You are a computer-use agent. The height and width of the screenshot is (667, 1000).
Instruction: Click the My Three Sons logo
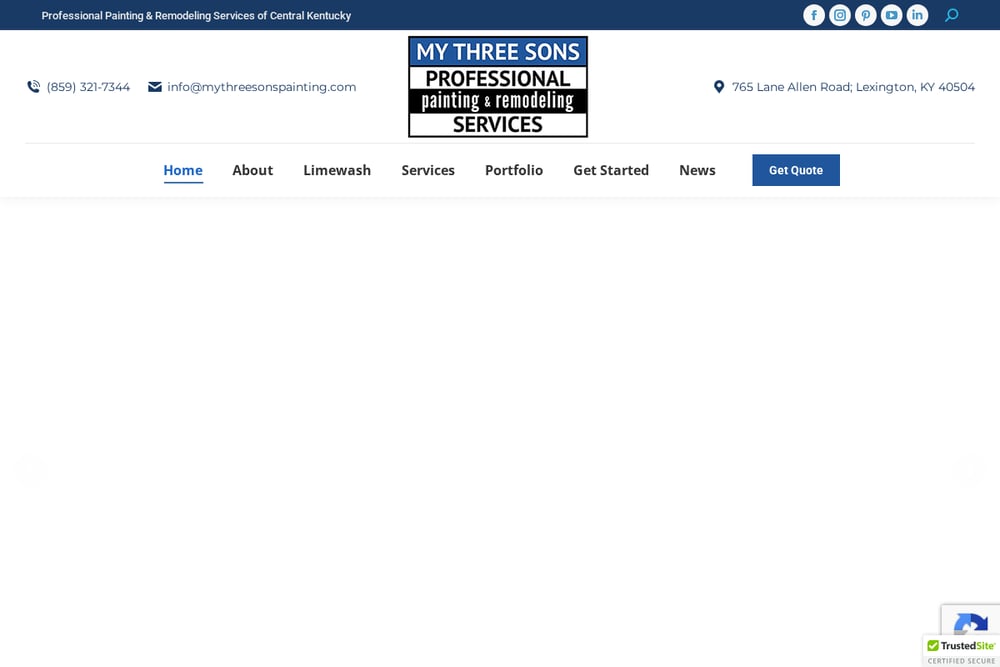[498, 87]
